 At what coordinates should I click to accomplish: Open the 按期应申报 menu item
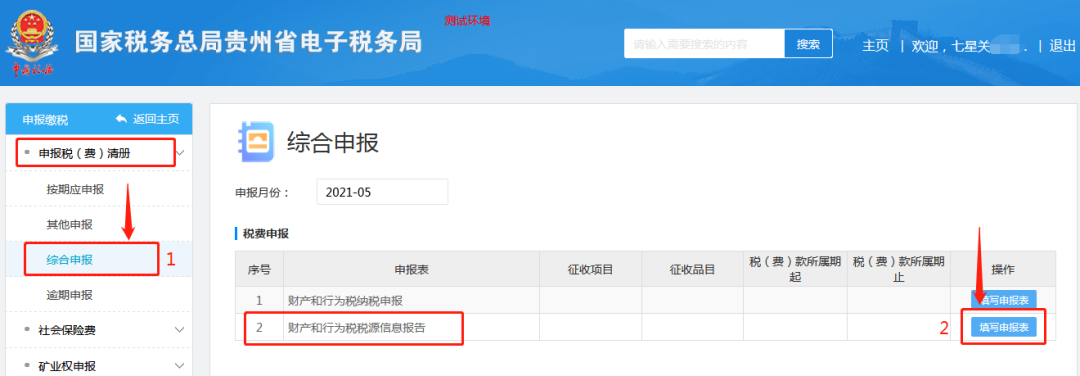point(75,189)
